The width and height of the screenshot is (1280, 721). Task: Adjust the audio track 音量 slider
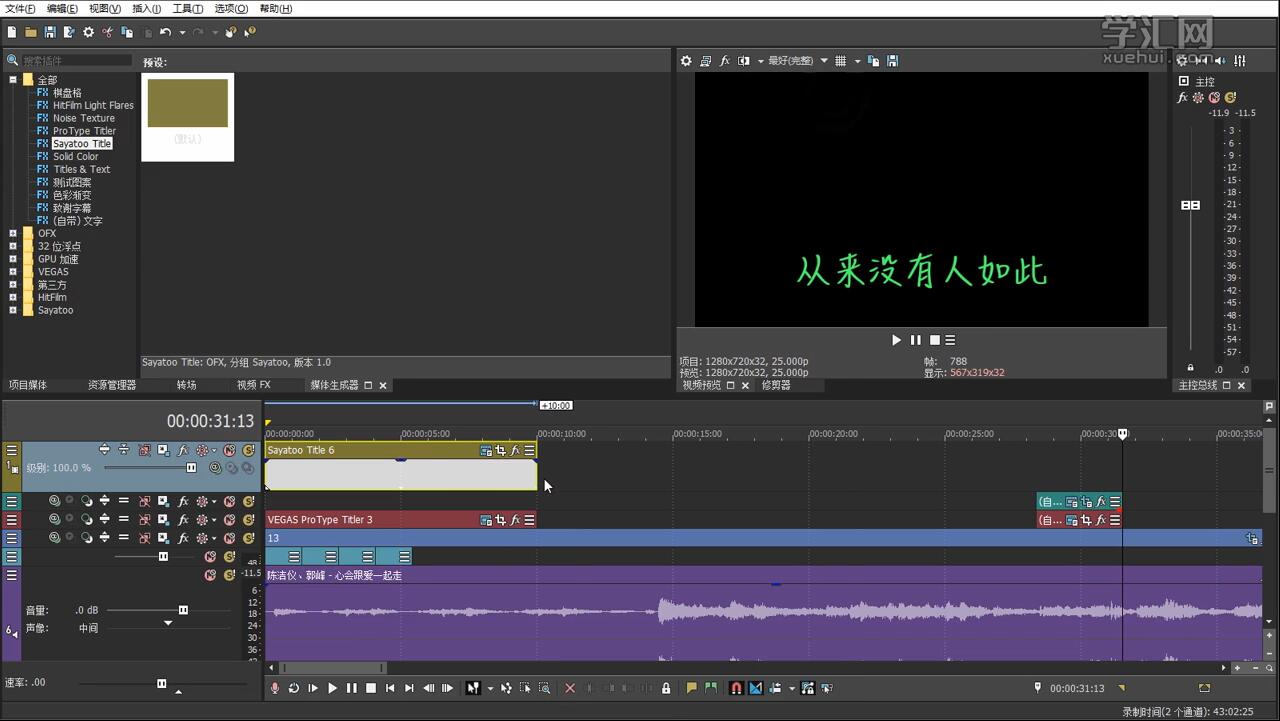(183, 610)
